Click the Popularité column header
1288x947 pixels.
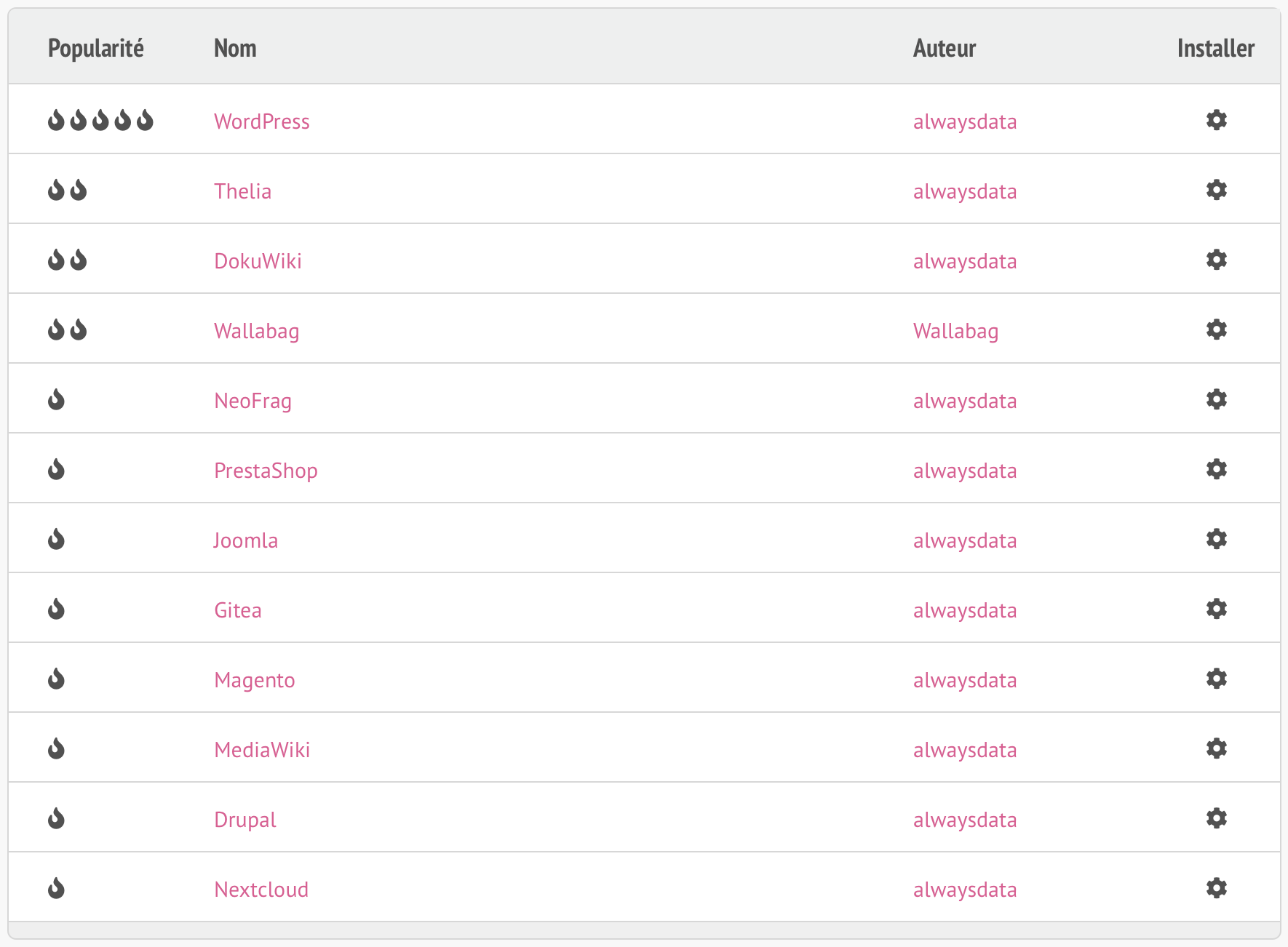pos(96,48)
